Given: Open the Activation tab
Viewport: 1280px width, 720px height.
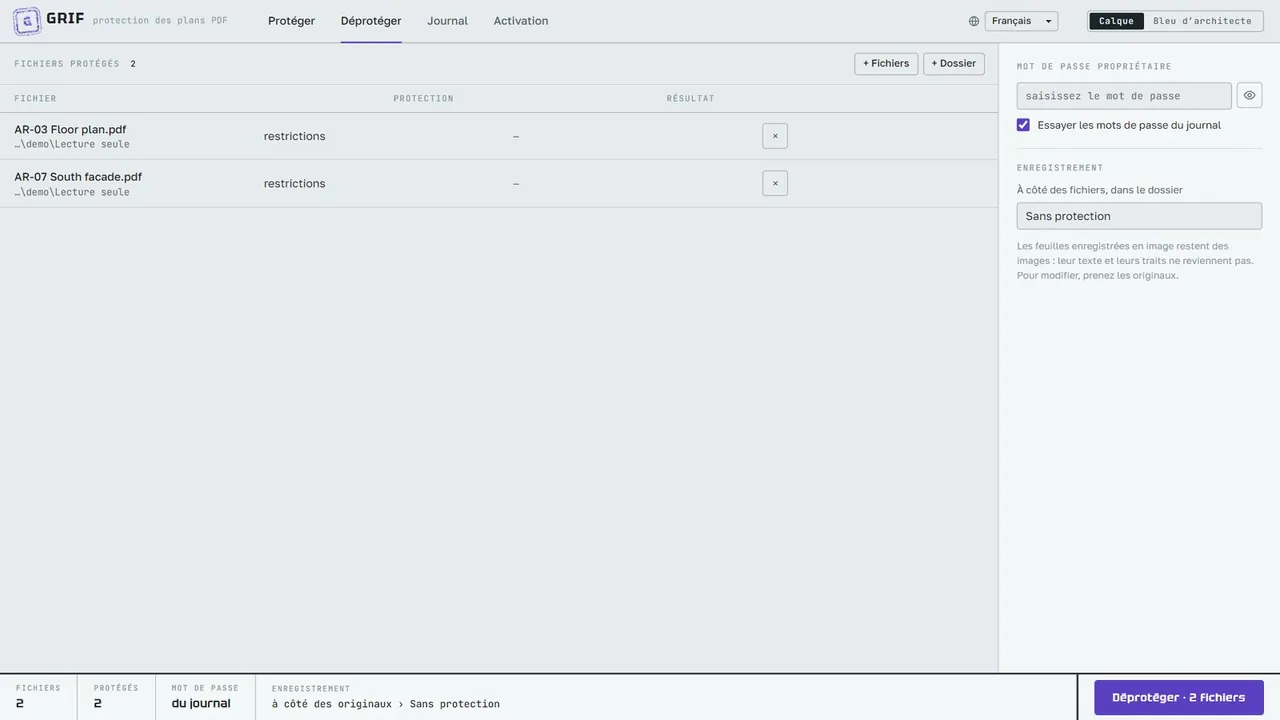Looking at the screenshot, I should coord(521,21).
